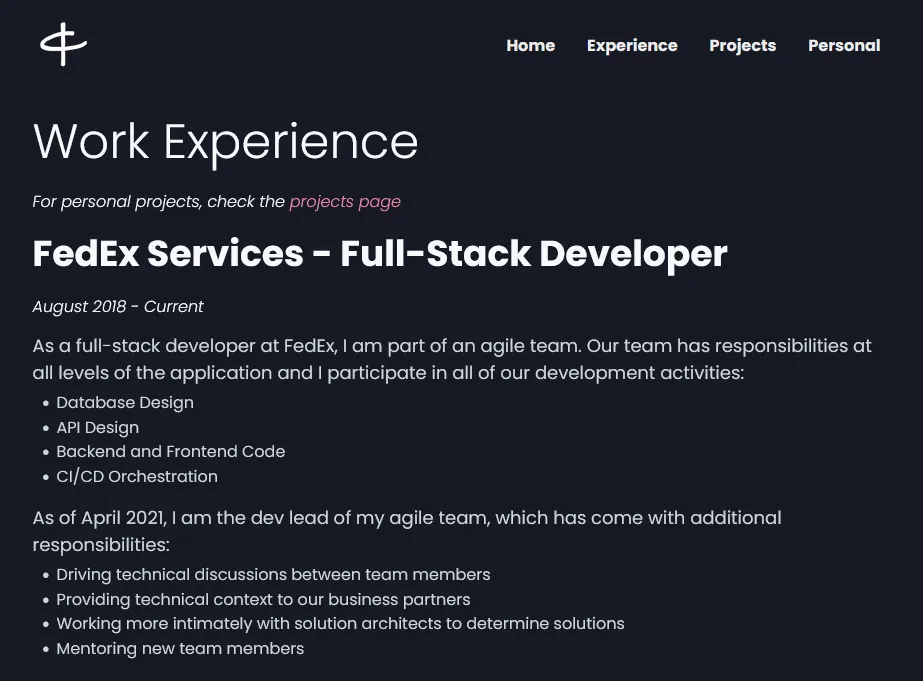The image size is (923, 681).
Task: Go to the Experience page
Action: (x=632, y=45)
